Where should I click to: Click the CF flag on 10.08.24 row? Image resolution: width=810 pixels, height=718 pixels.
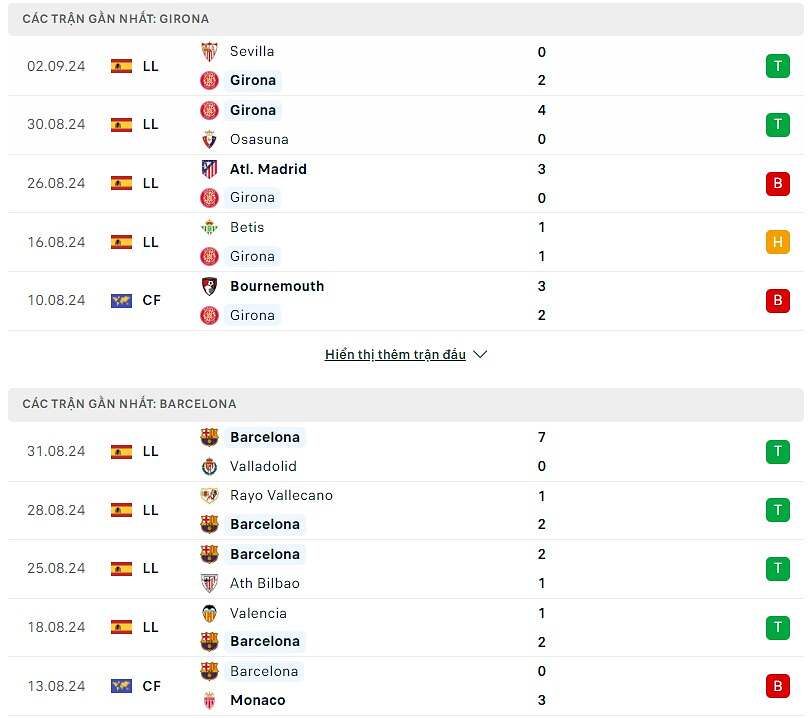(x=121, y=300)
